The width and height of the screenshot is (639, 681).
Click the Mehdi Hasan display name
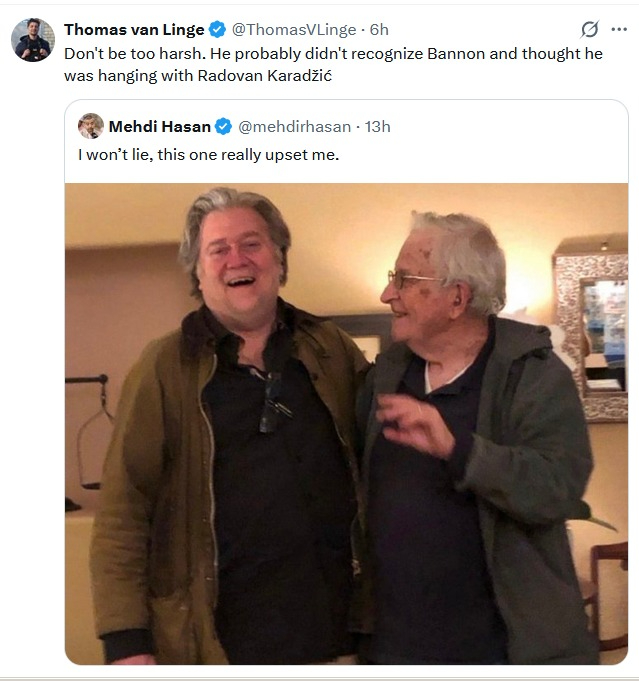coord(159,127)
